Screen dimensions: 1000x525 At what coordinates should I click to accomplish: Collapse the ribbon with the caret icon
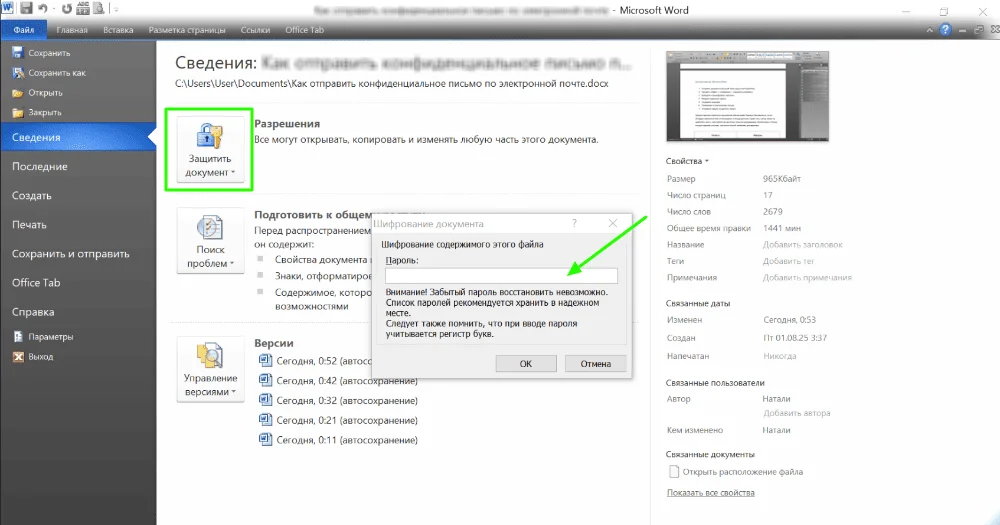929,30
